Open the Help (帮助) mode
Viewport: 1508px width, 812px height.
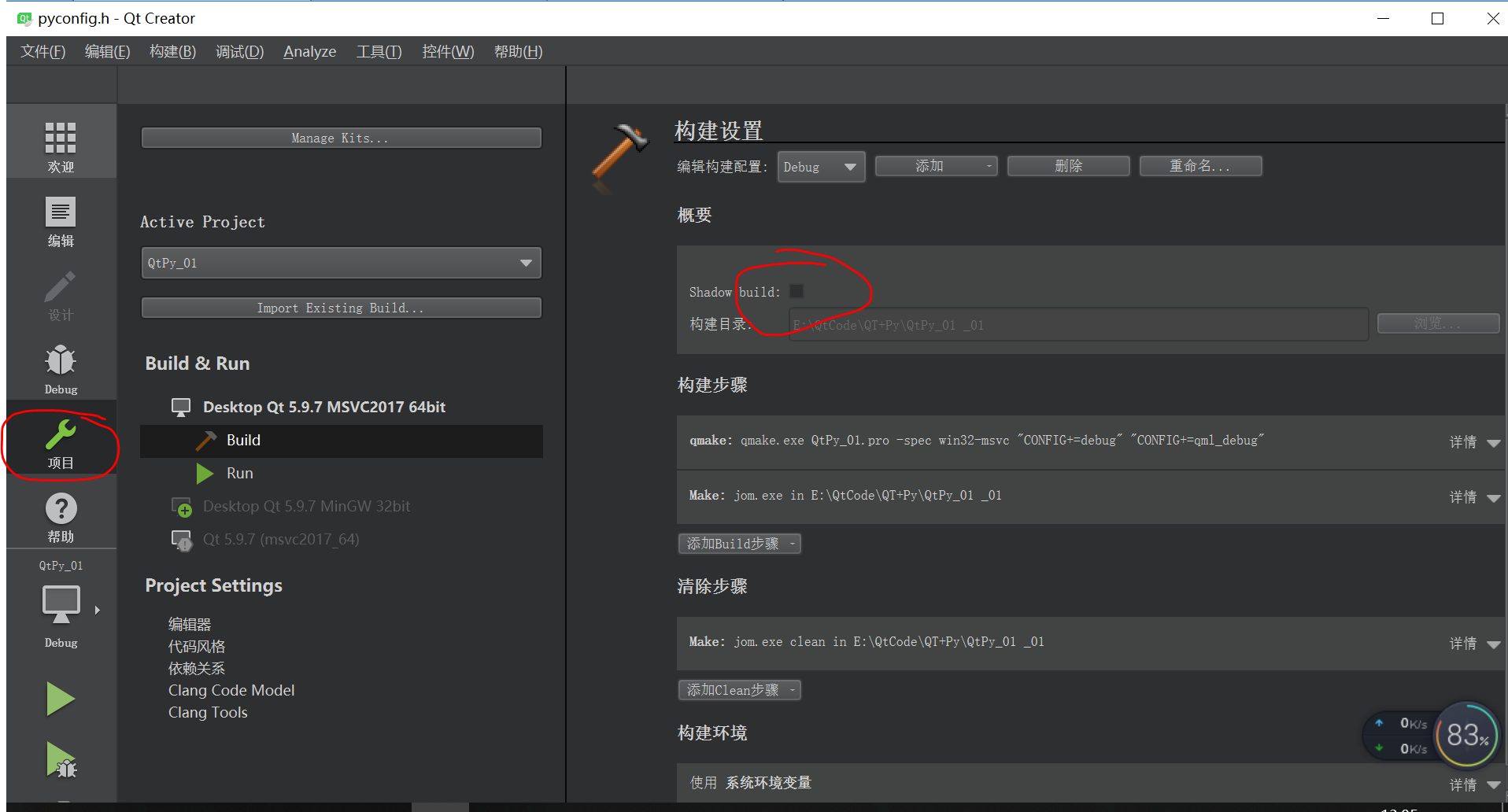click(x=61, y=517)
